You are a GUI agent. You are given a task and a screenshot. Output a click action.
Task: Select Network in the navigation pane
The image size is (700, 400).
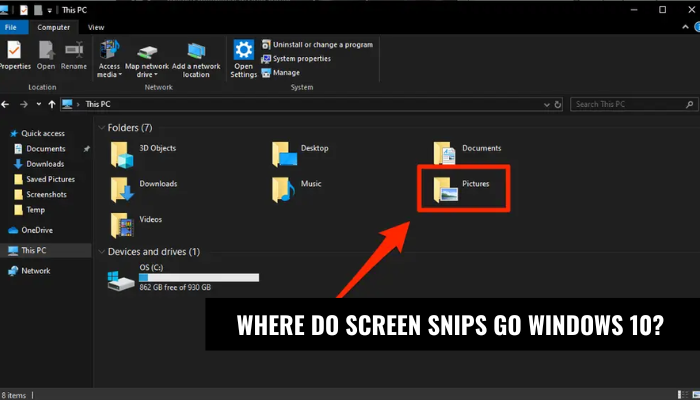29,271
